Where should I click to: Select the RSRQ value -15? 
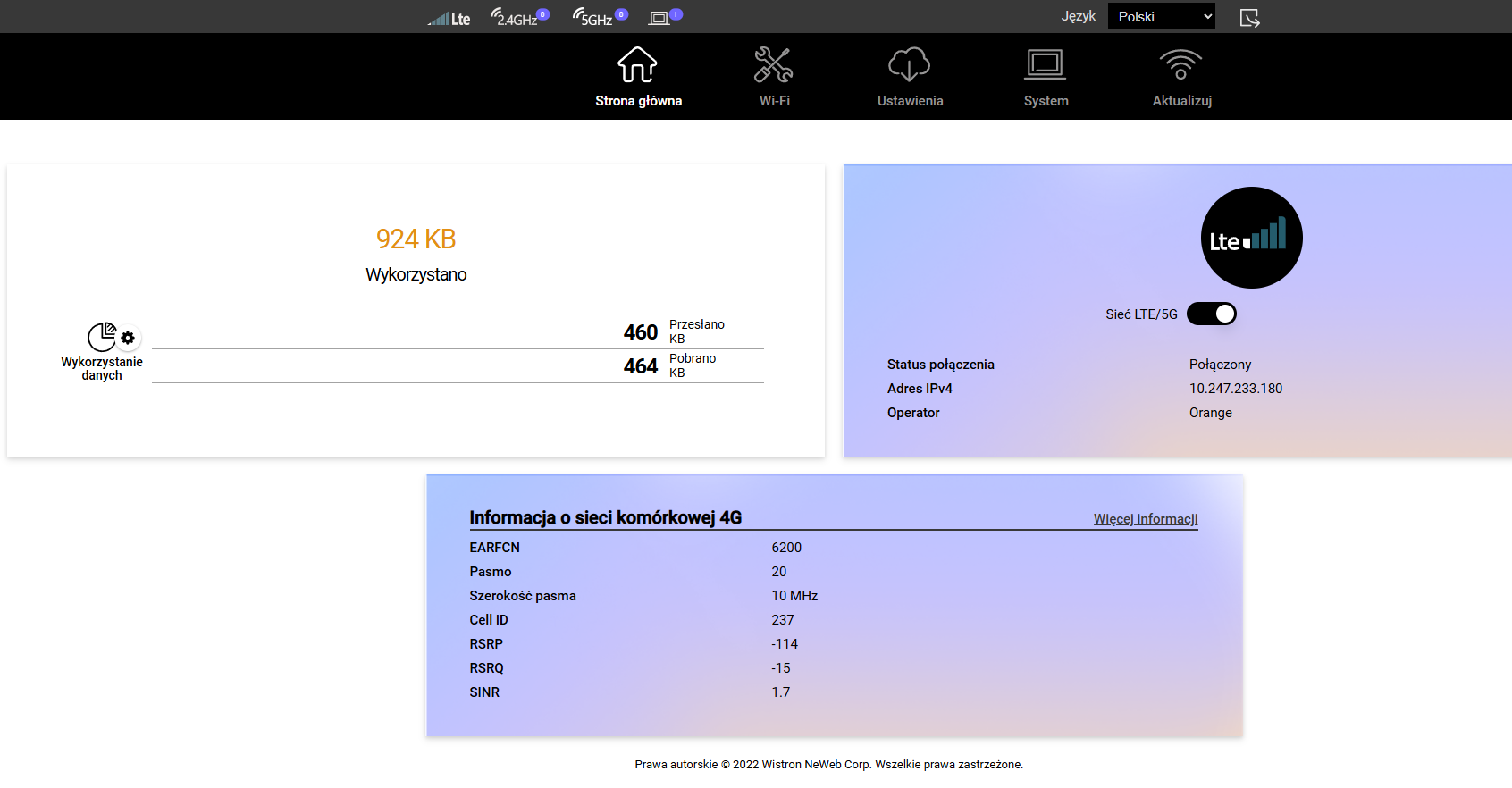tap(781, 668)
